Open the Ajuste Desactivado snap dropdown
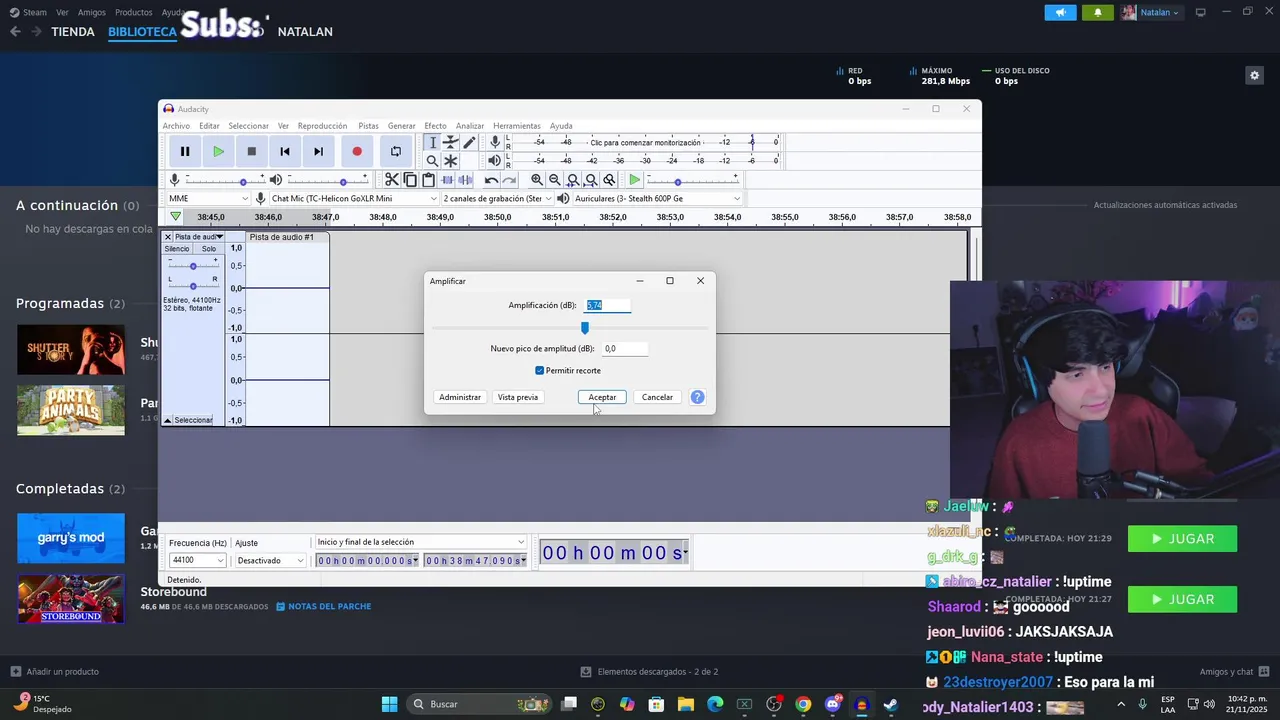 point(270,560)
